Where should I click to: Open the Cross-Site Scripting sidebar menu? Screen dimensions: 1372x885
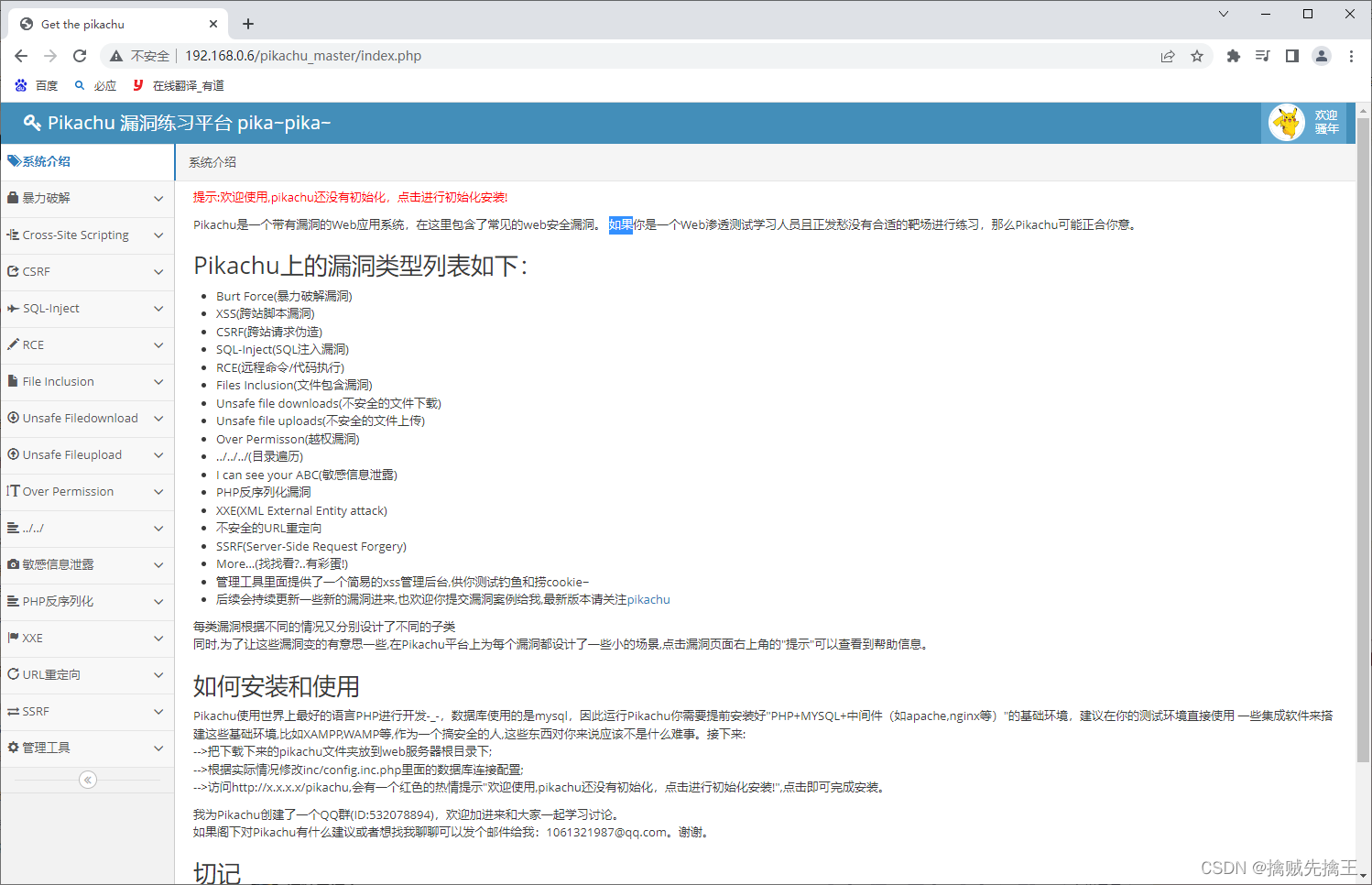pos(87,235)
